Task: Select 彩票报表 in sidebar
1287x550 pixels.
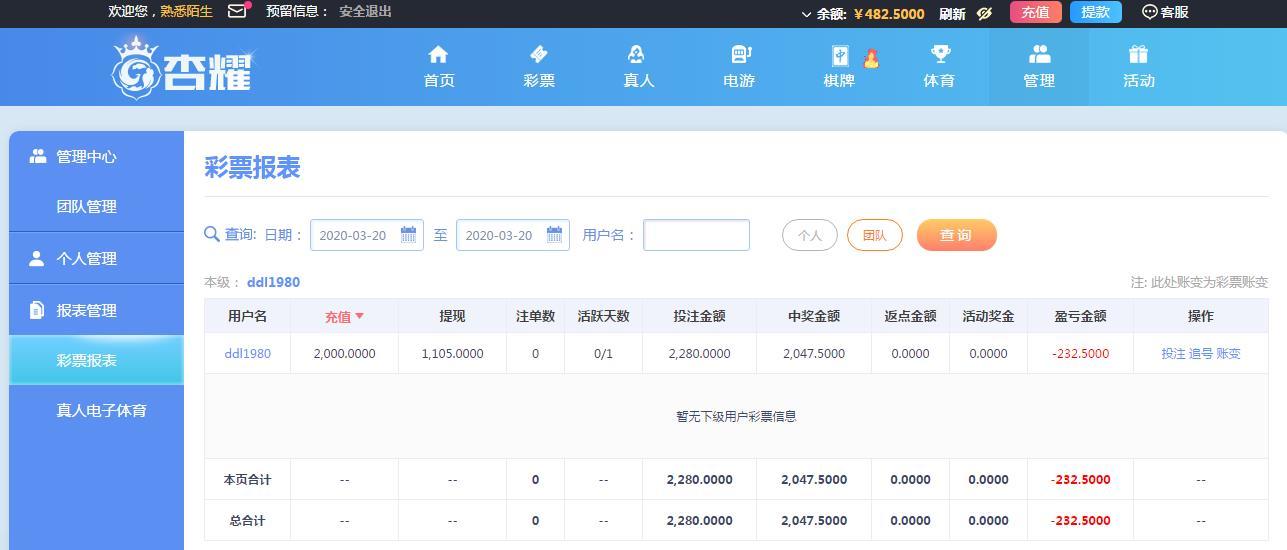Action: [97, 360]
